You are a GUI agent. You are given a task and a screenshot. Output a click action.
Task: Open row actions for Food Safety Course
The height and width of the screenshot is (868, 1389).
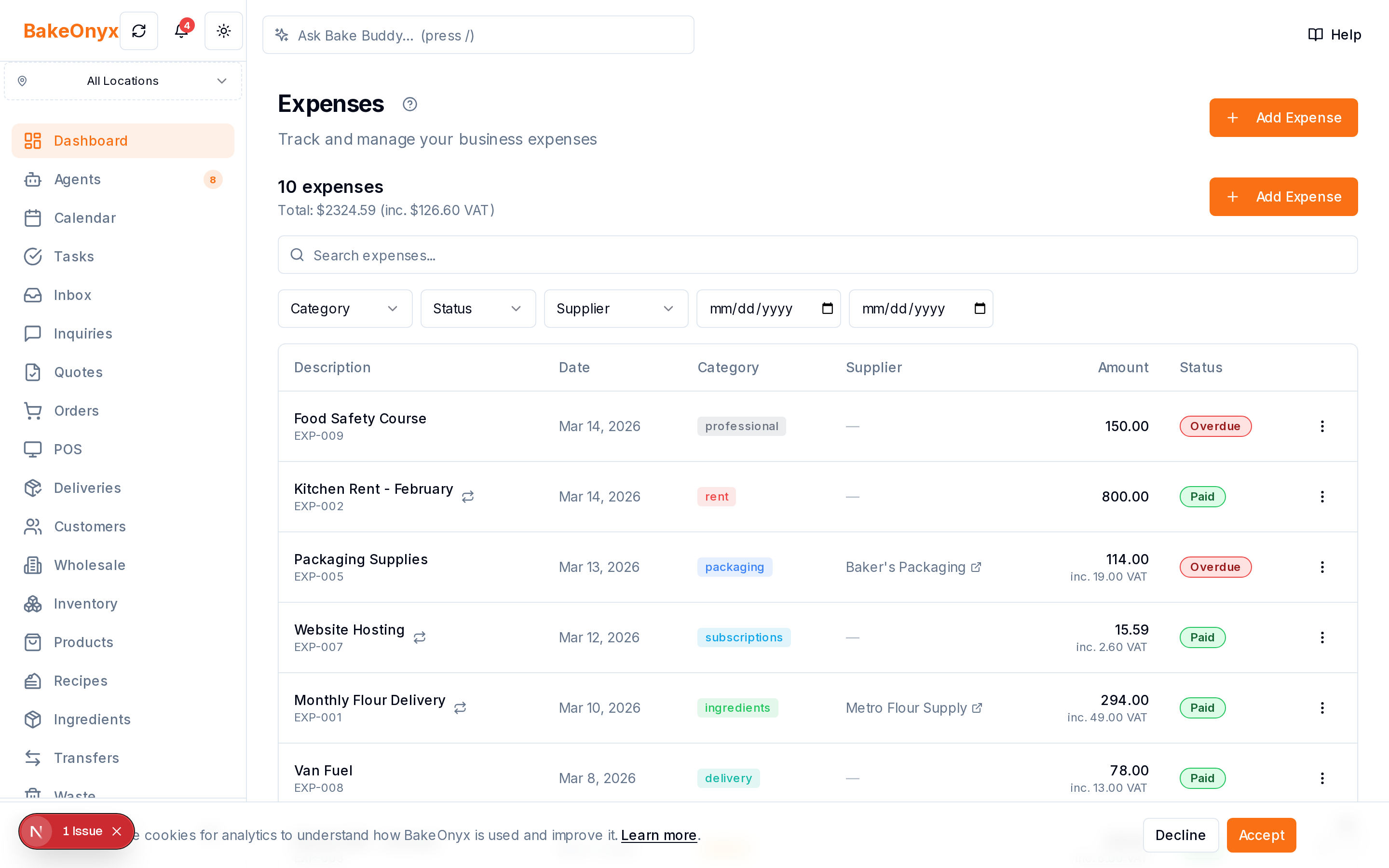[x=1322, y=426]
